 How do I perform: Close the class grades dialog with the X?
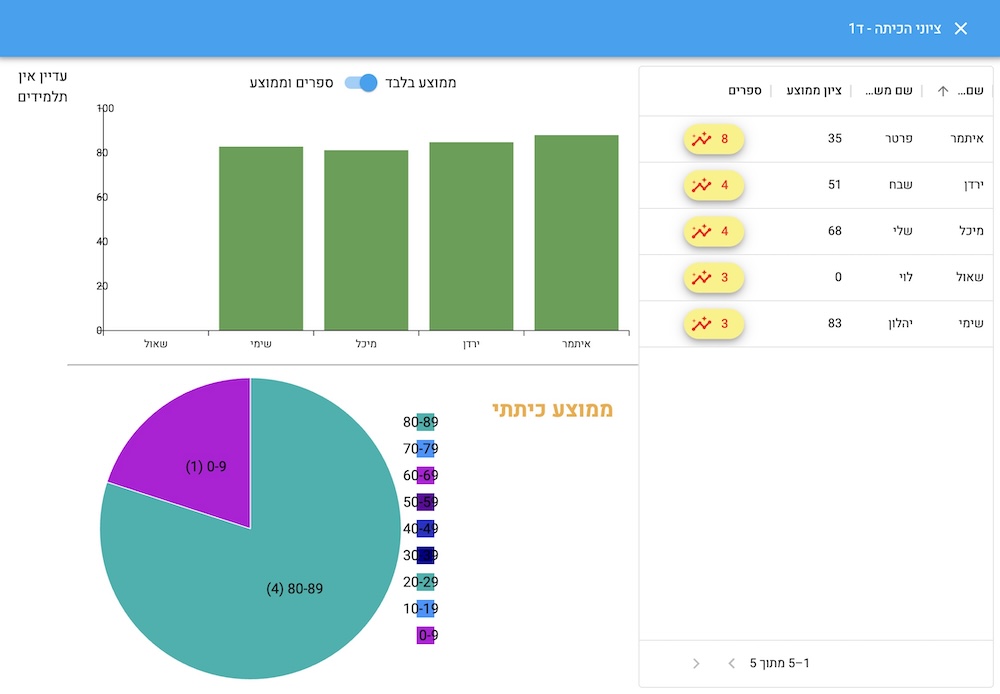coord(961,28)
